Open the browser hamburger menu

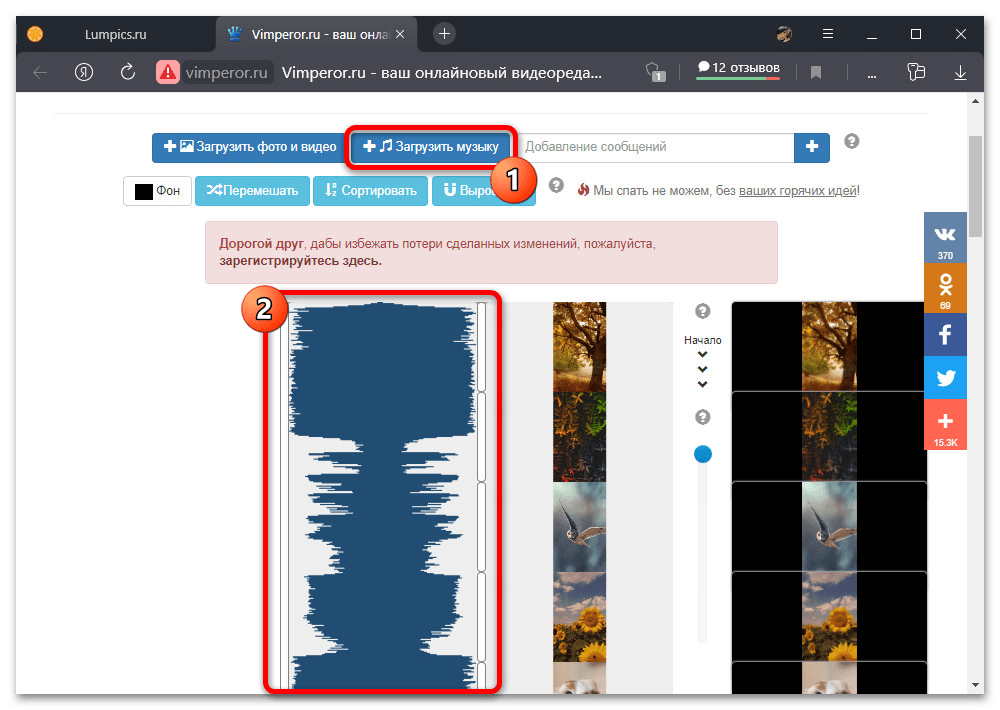[x=827, y=34]
